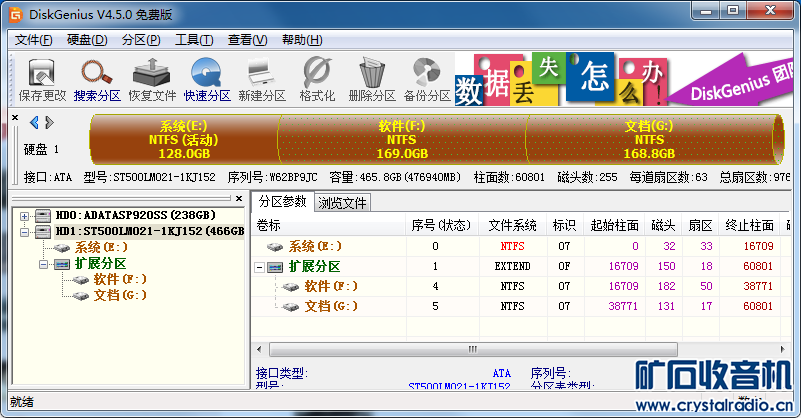Click the 格式化 format icon
Viewport: 801px width, 418px height.
pos(317,73)
